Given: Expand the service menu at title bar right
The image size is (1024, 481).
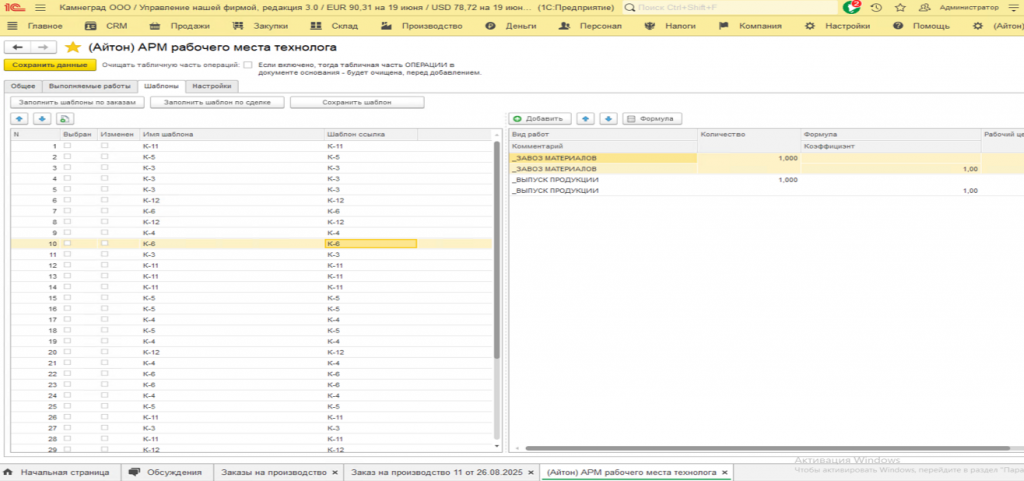Looking at the screenshot, I should pyautogui.click(x=1014, y=7).
